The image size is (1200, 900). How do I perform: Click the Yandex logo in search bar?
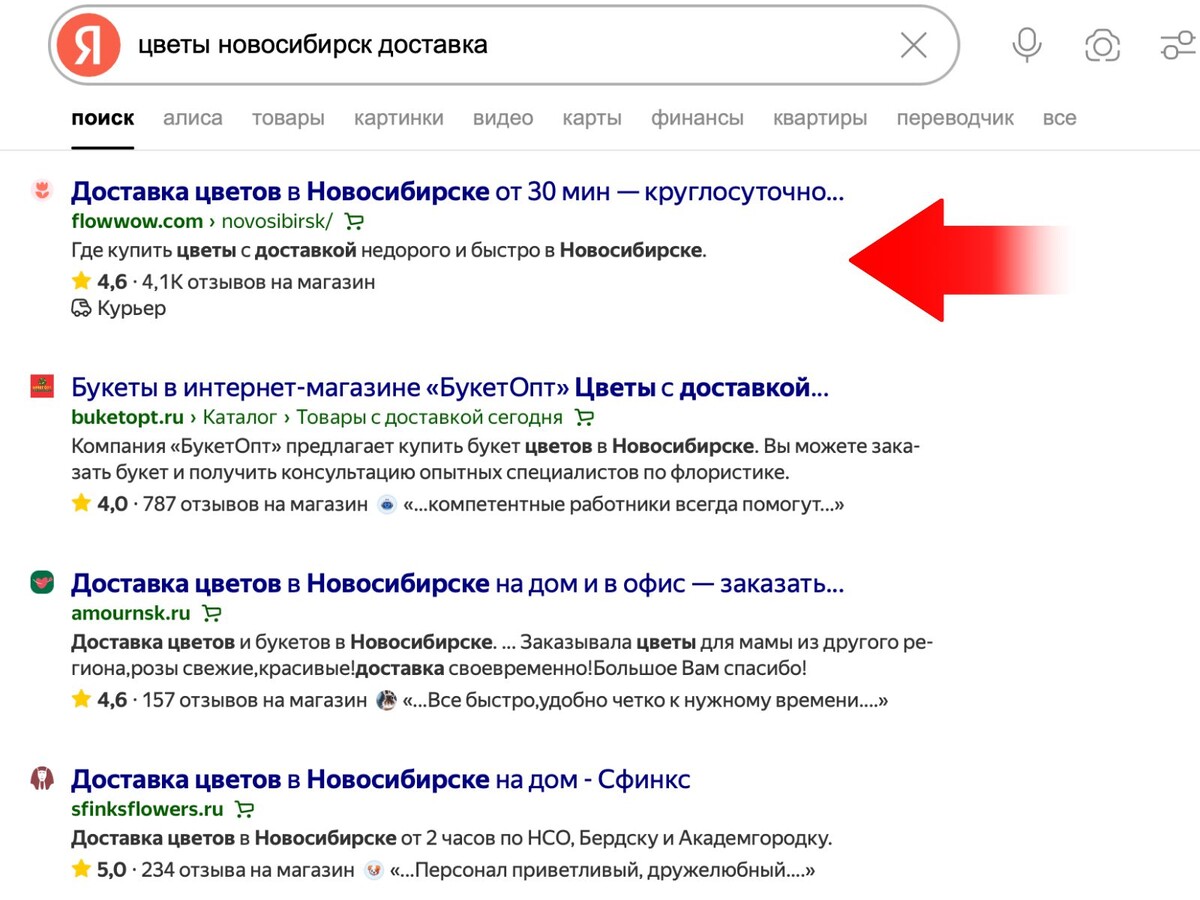tap(87, 46)
